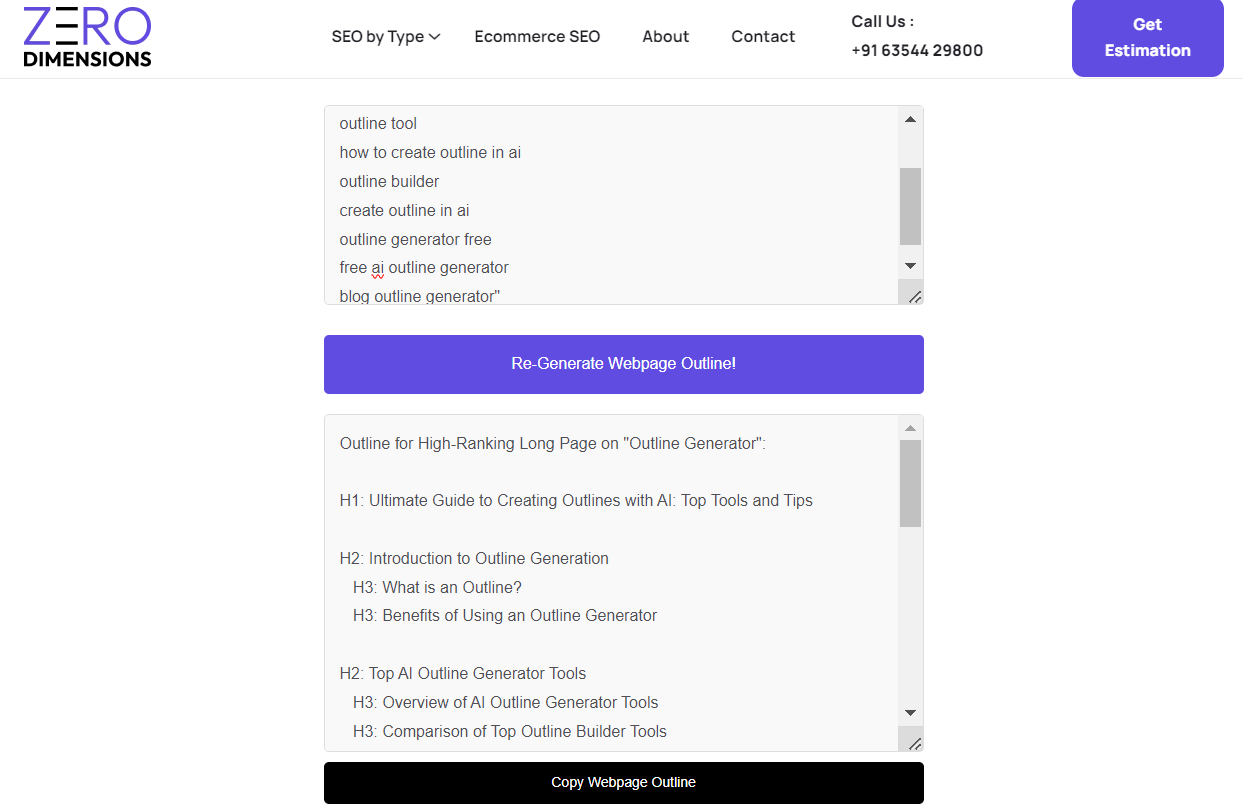
Task: Open the Contact page
Action: click(762, 36)
